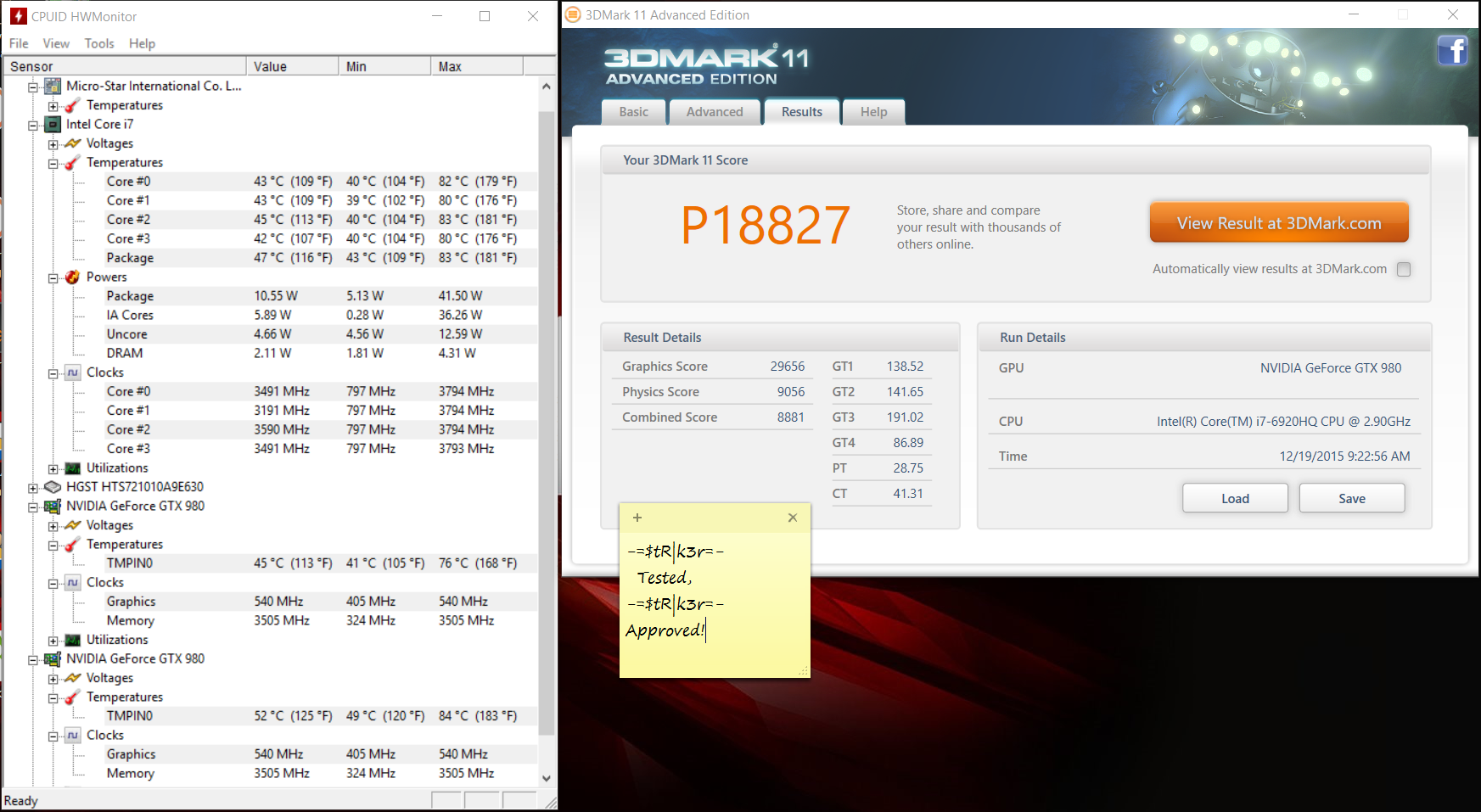1481x812 pixels.
Task: Click first NVIDIA GeForce GTX 980 card icon
Action: click(53, 506)
